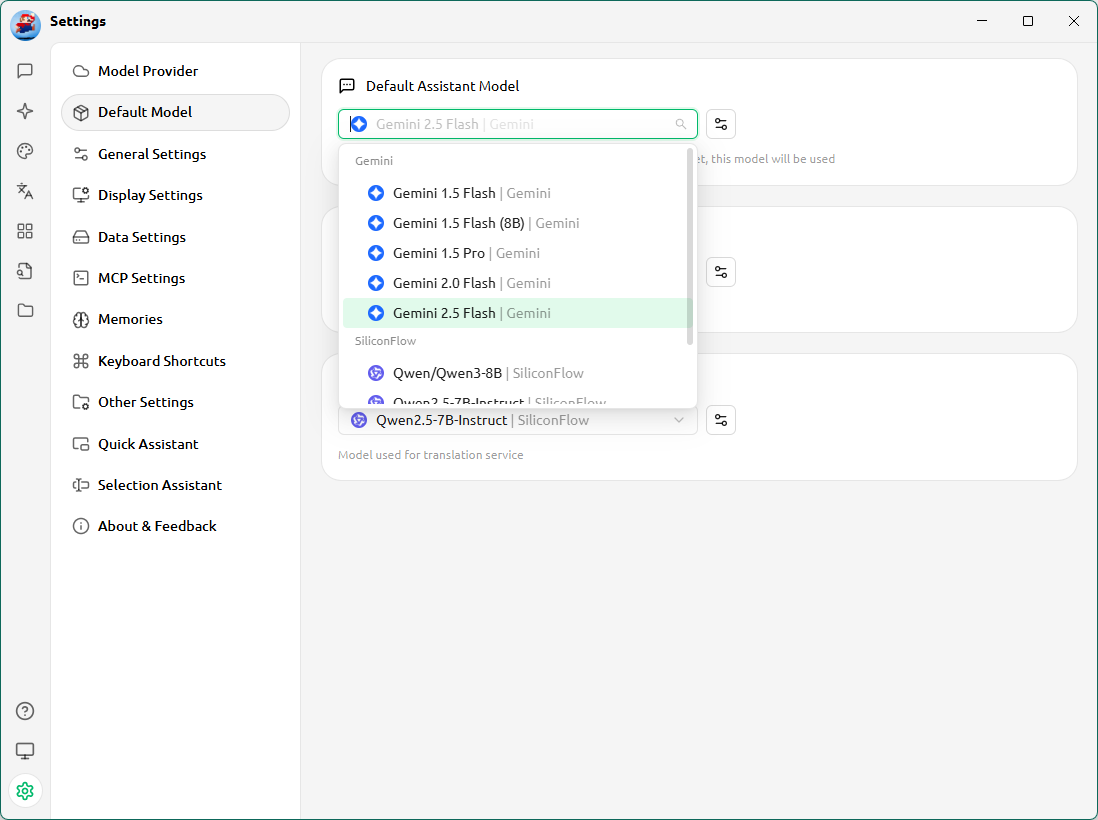Maximize the Settings window
The image size is (1098, 820).
click(1028, 21)
